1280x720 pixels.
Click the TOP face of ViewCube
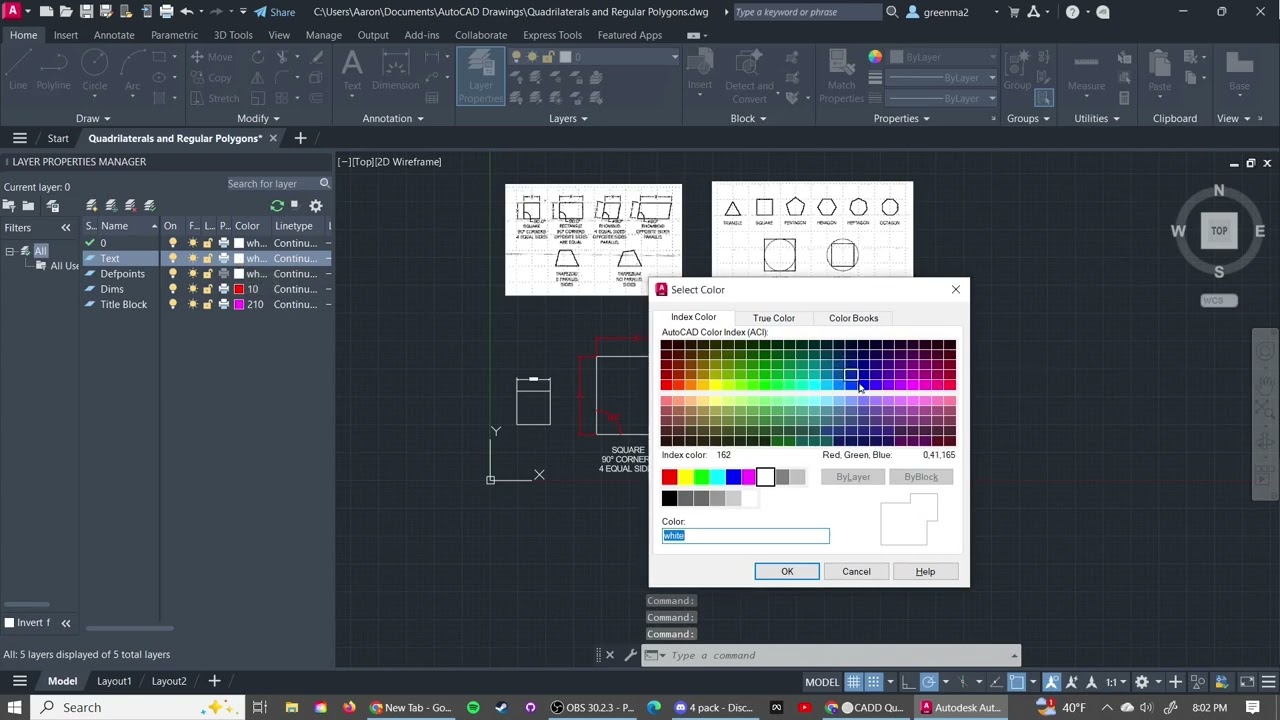tap(1219, 231)
